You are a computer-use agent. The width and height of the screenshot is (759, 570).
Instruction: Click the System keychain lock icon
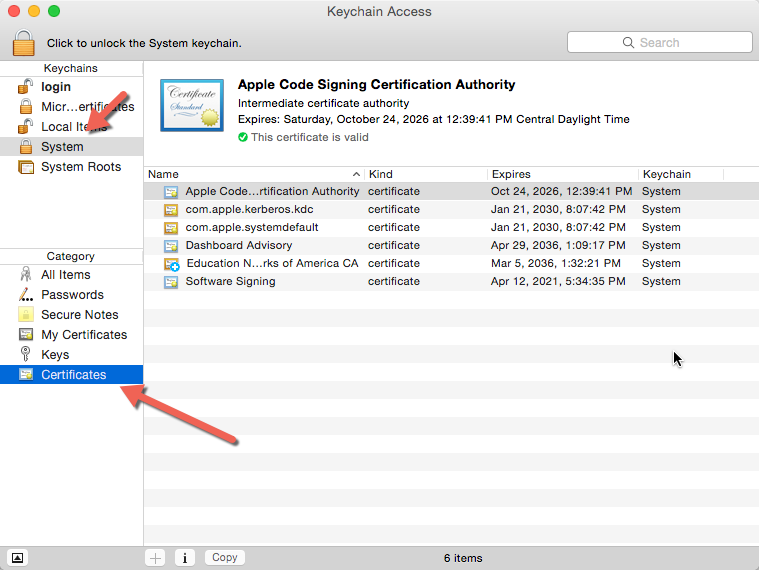[26, 146]
